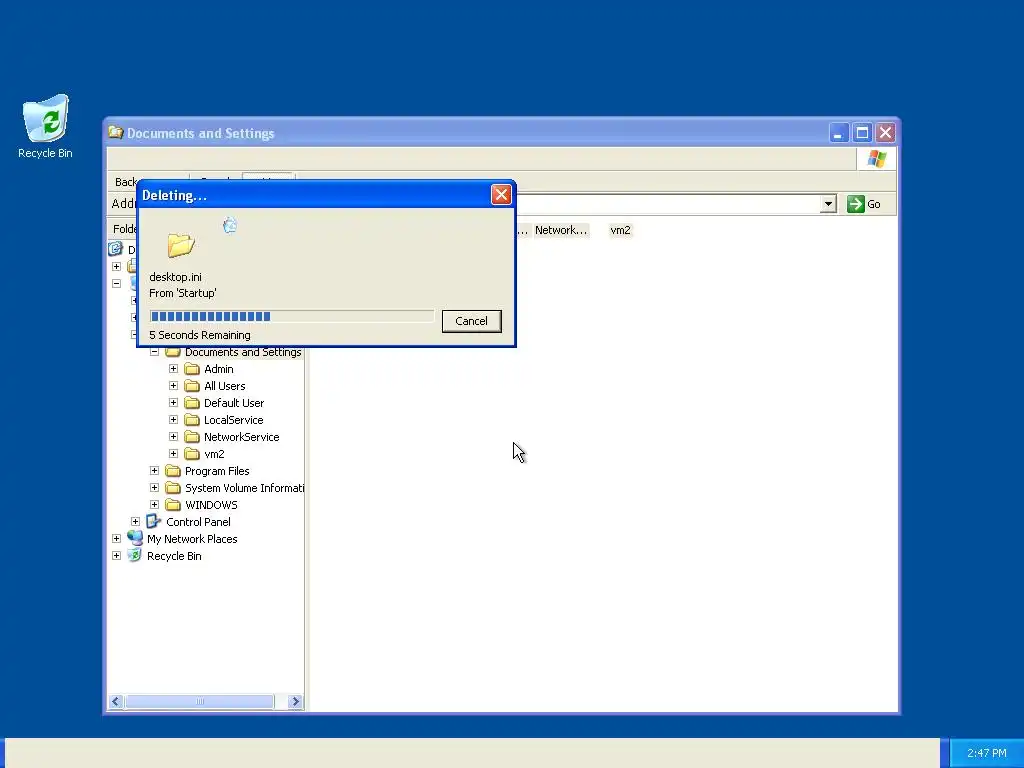Expand the WINDOWS folder node
The height and width of the screenshot is (768, 1024).
(x=154, y=505)
